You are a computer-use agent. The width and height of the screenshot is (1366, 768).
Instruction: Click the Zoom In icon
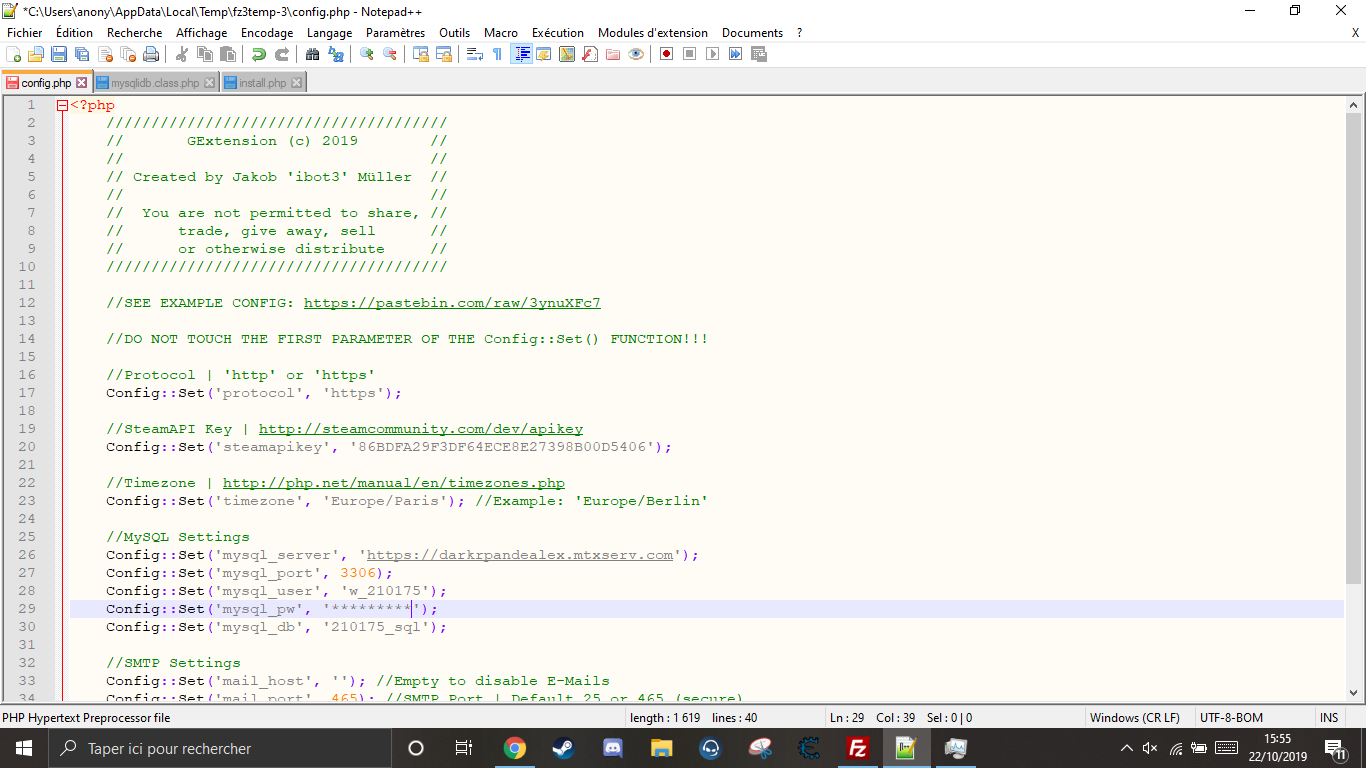click(x=367, y=54)
